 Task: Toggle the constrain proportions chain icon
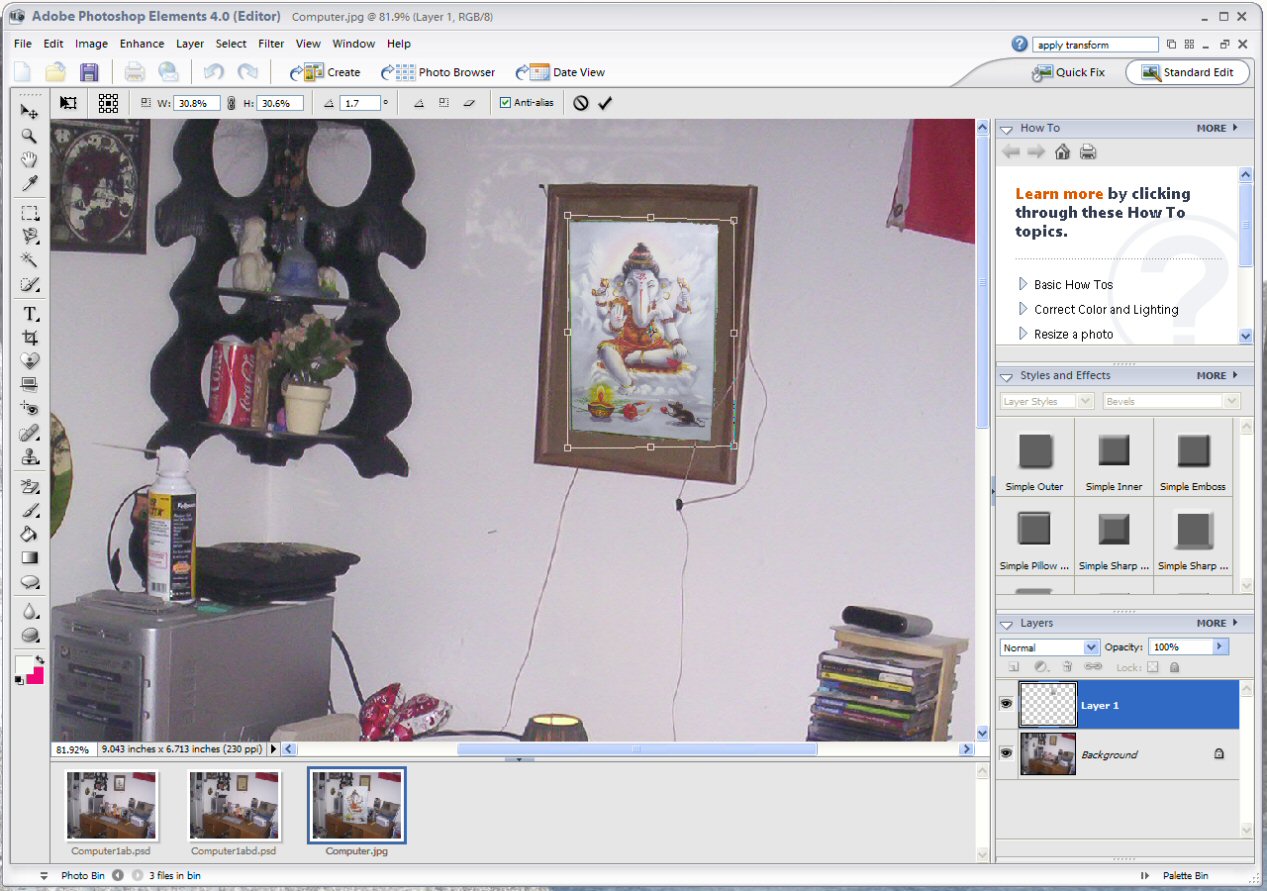[x=231, y=103]
